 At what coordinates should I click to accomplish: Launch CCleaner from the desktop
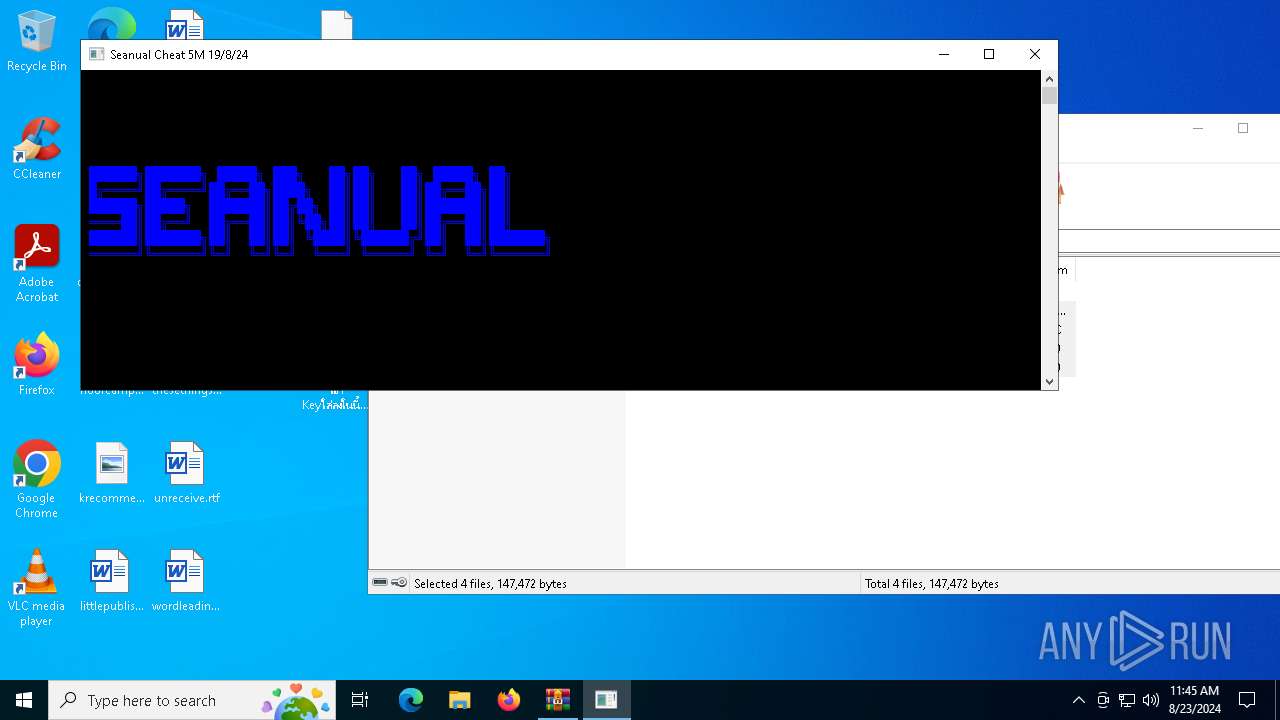click(x=37, y=148)
